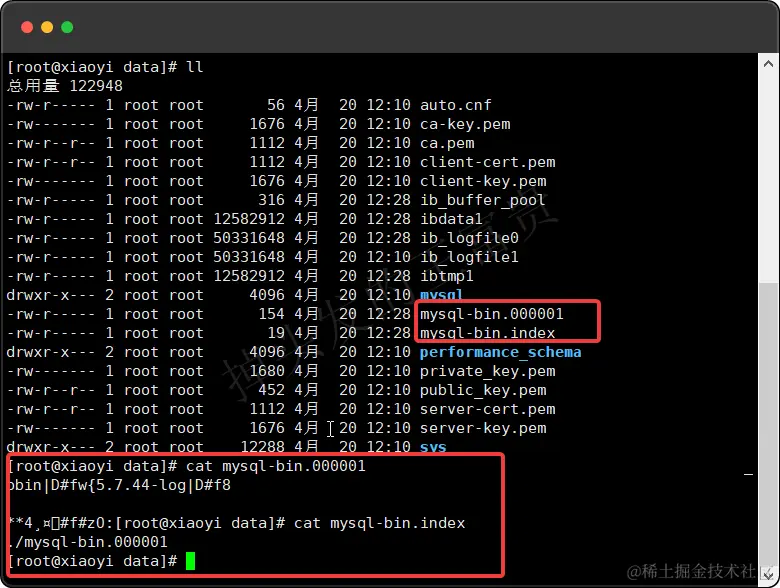780x588 pixels.
Task: Click the size 316 of ib_buffer_pool
Action: tap(271, 200)
